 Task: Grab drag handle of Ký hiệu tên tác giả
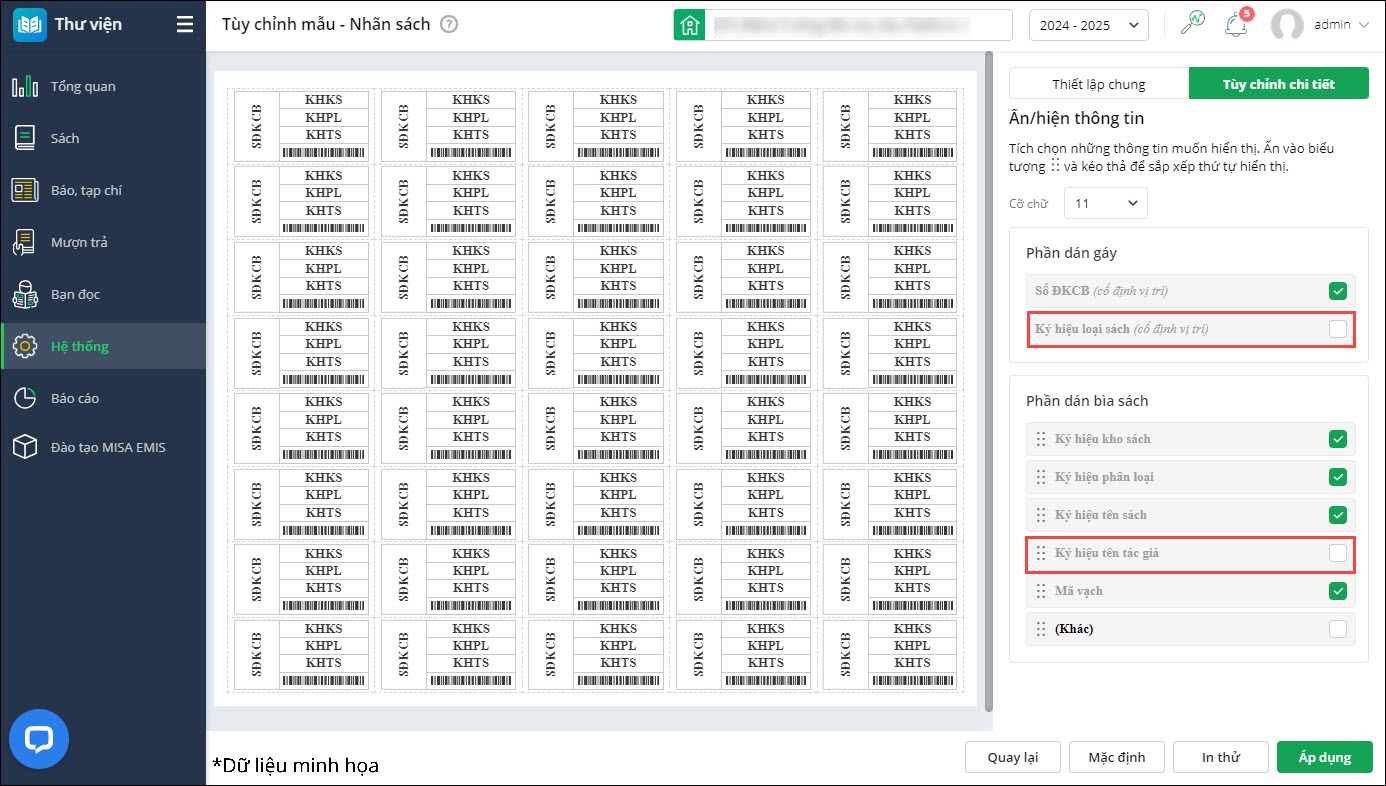1040,553
